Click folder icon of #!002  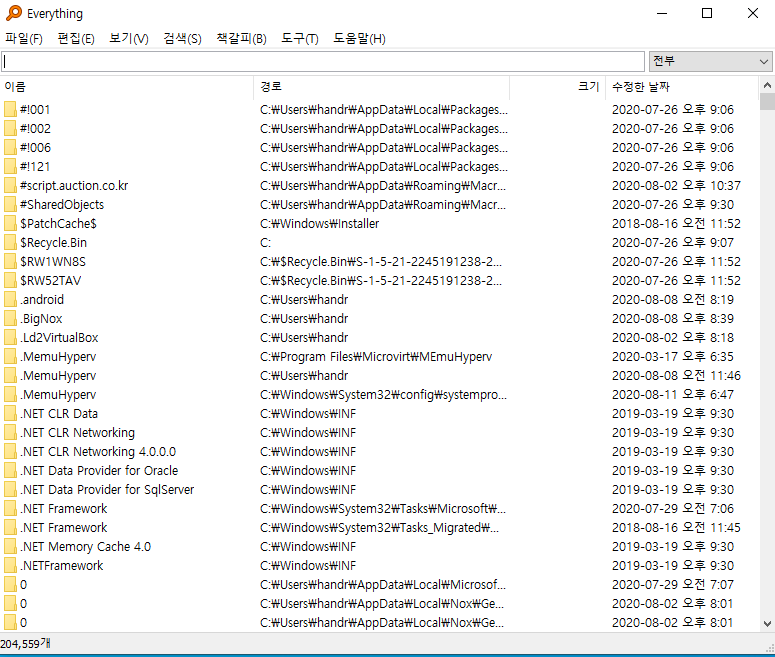coord(10,129)
